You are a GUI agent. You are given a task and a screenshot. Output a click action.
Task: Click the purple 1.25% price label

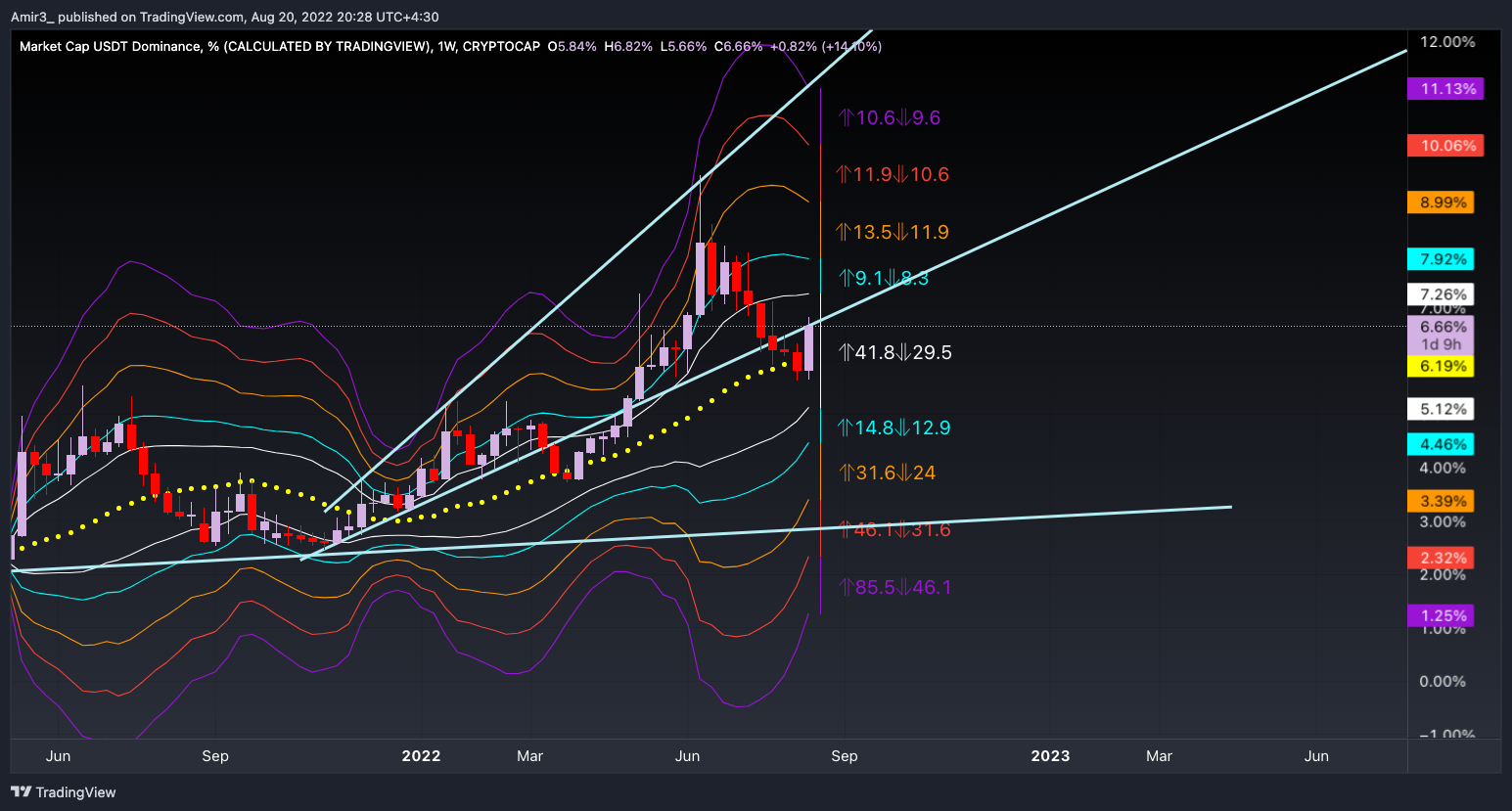[x=1441, y=615]
